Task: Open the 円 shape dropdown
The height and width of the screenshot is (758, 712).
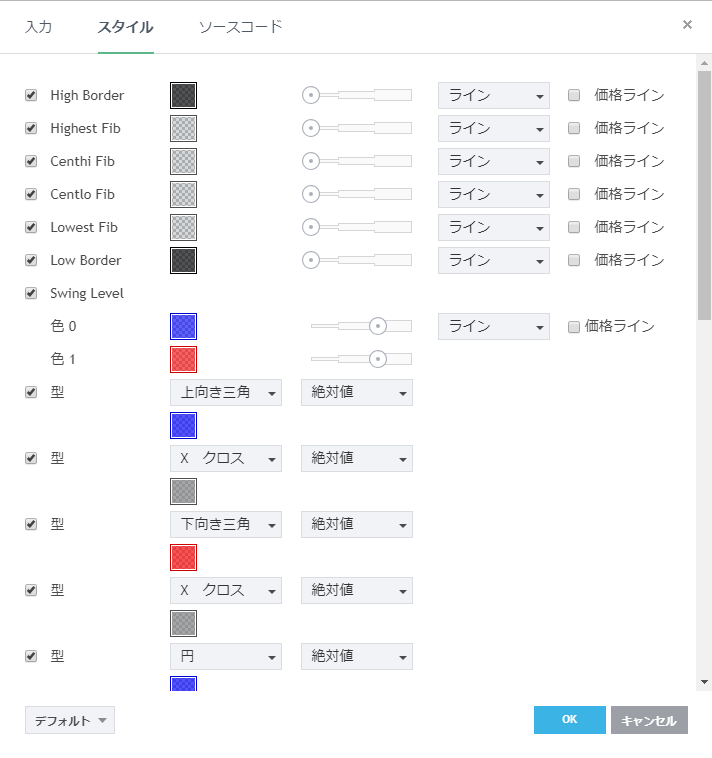Action: [226, 657]
